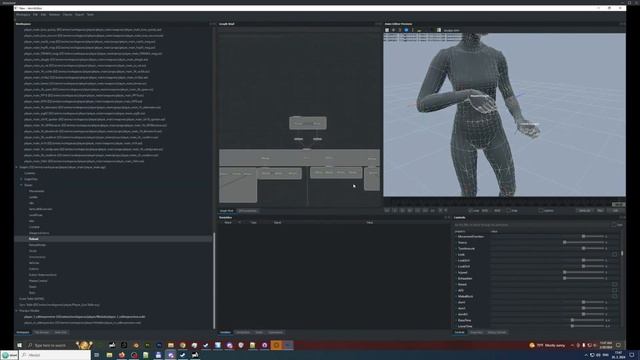Select the Graph Root tab below graph view
The image size is (640, 360).
[227, 211]
